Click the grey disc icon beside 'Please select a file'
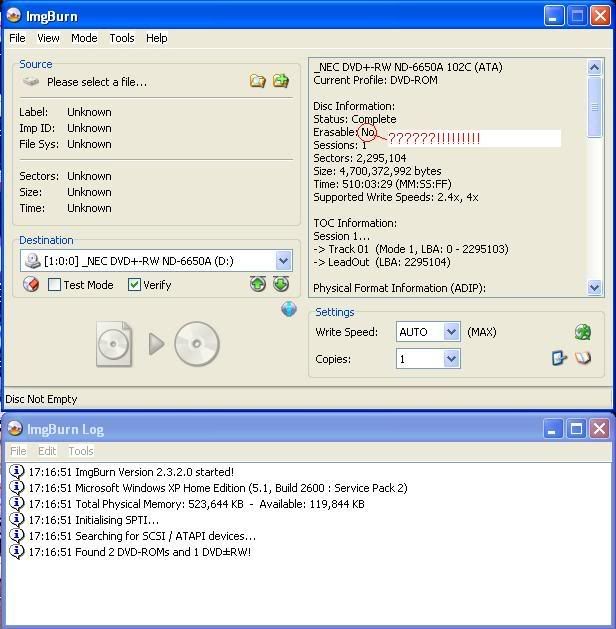Image resolution: width=616 pixels, height=629 pixels. point(31,82)
